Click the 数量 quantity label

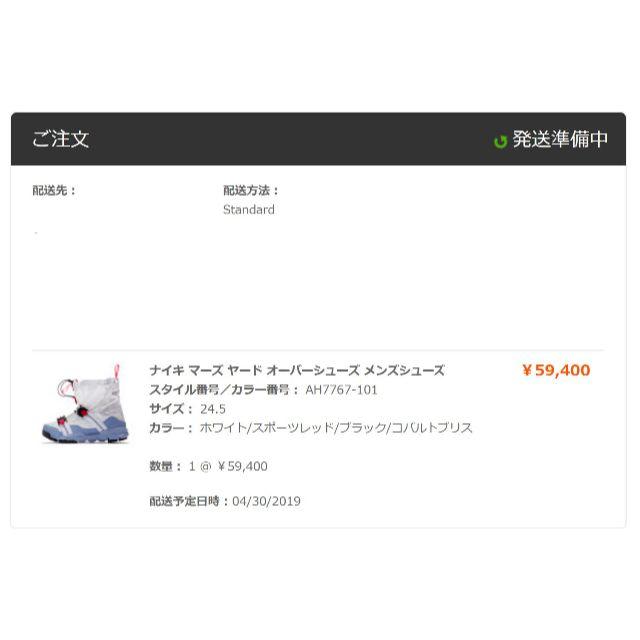165,466
